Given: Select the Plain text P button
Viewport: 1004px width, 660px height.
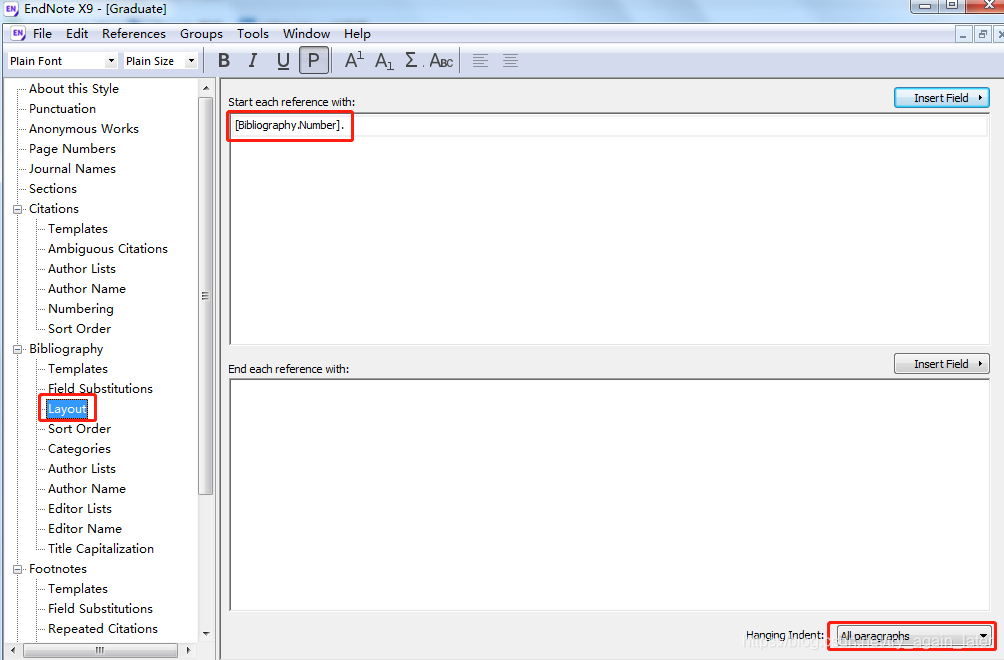Looking at the screenshot, I should tap(314, 61).
